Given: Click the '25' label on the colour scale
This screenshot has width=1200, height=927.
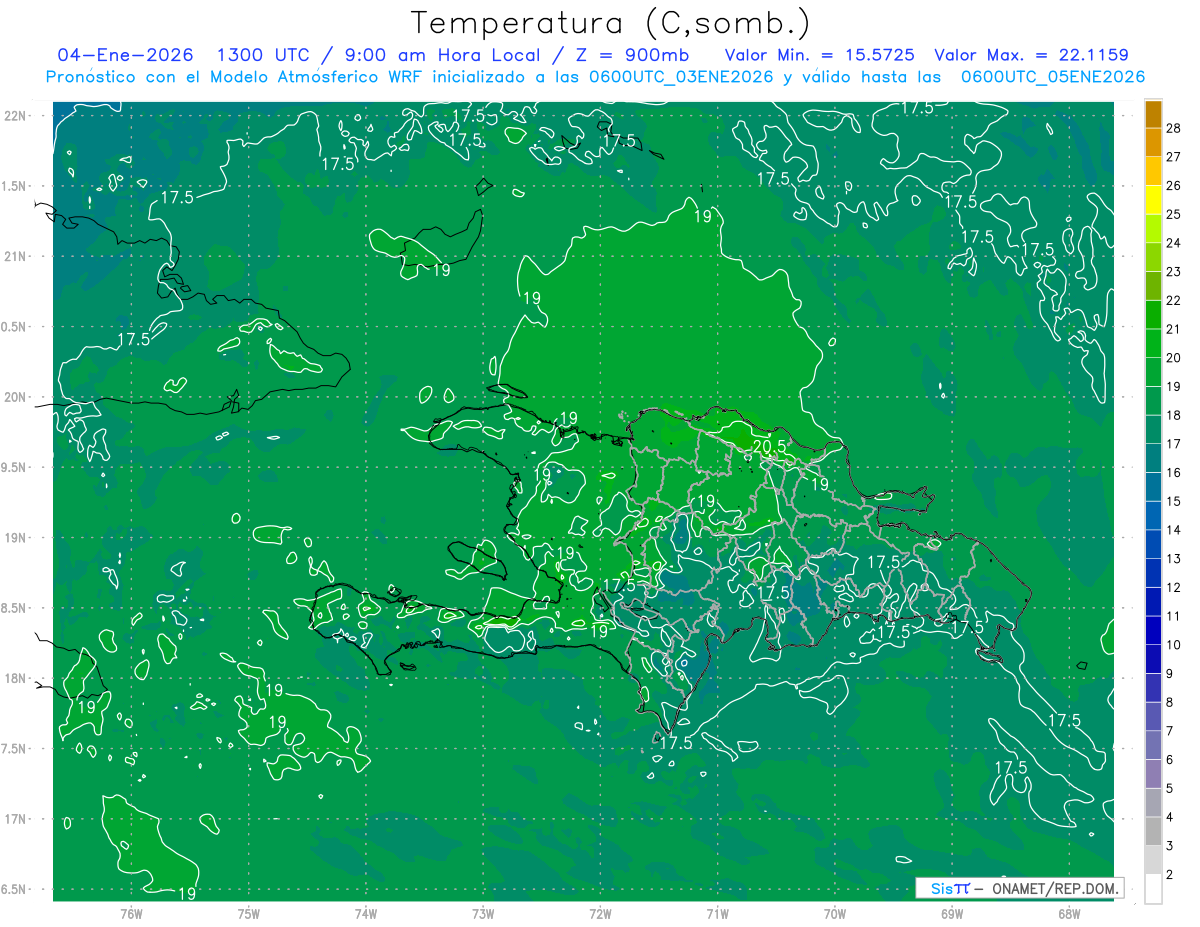Looking at the screenshot, I should [1174, 215].
